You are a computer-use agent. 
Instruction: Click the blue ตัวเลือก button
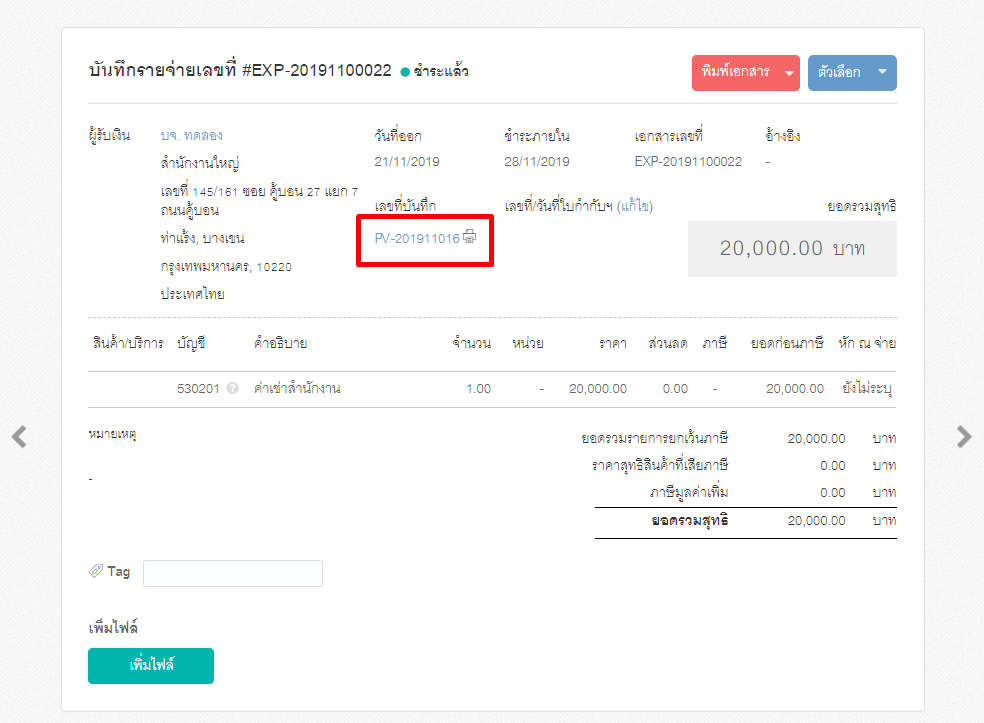pos(852,73)
